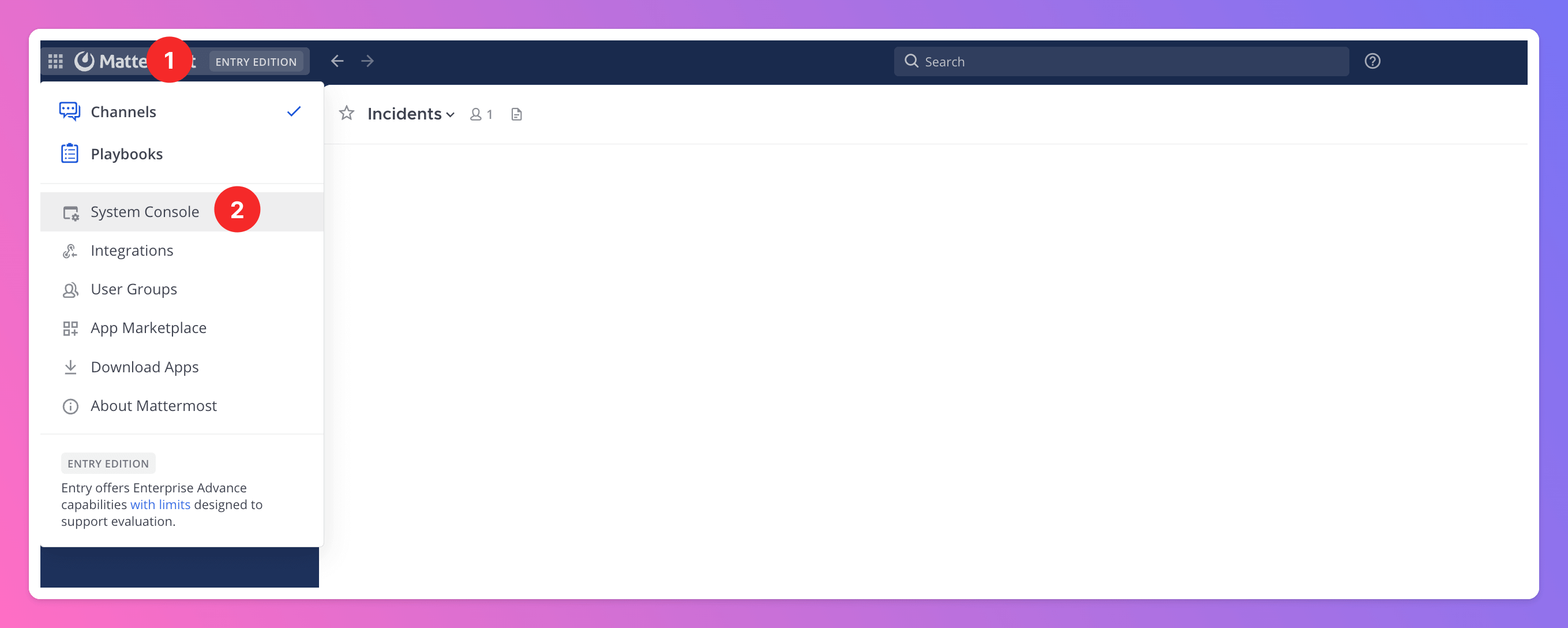
Task: Open About Mattermost
Action: tap(153, 406)
